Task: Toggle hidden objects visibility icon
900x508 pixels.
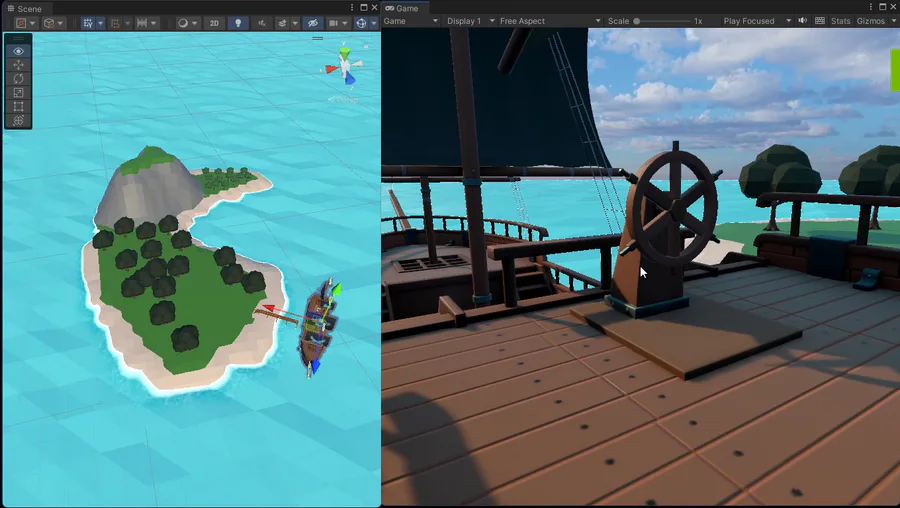Action: (313, 23)
